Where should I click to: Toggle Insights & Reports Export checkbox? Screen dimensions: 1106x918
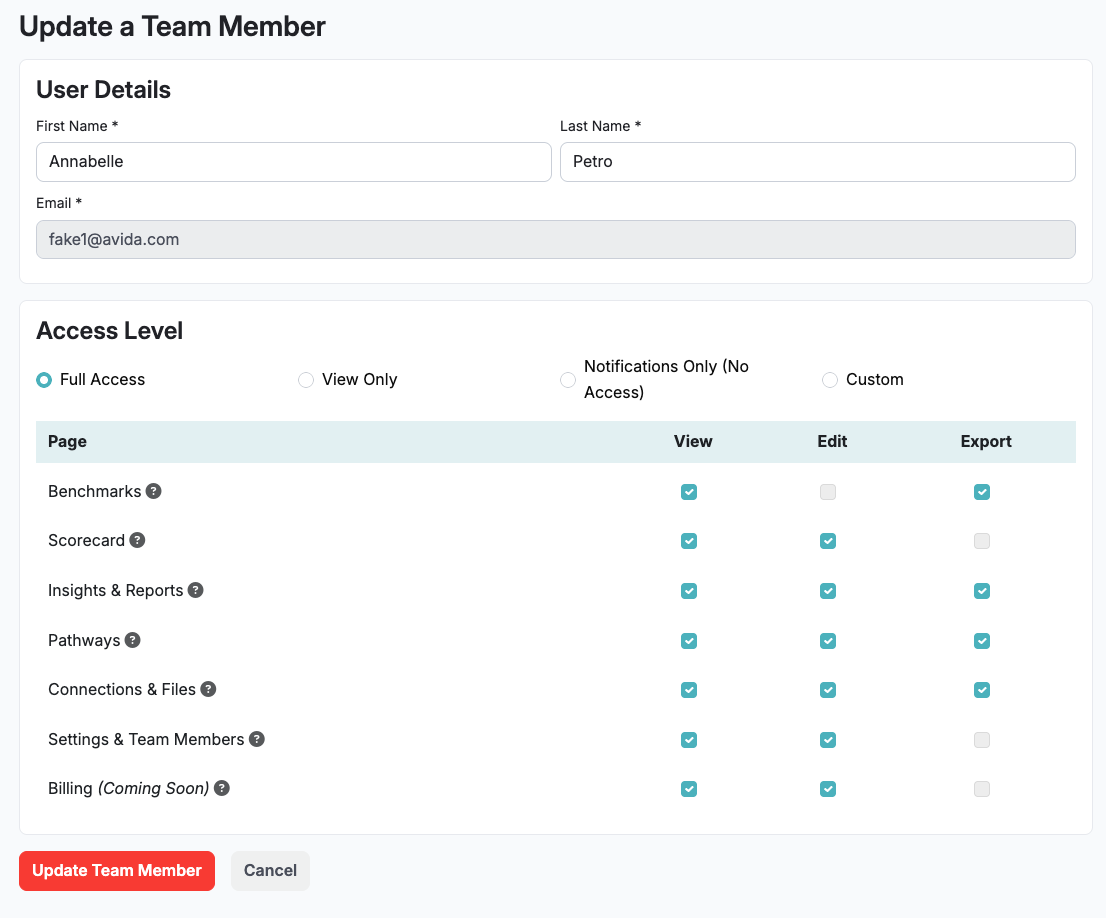tap(982, 591)
